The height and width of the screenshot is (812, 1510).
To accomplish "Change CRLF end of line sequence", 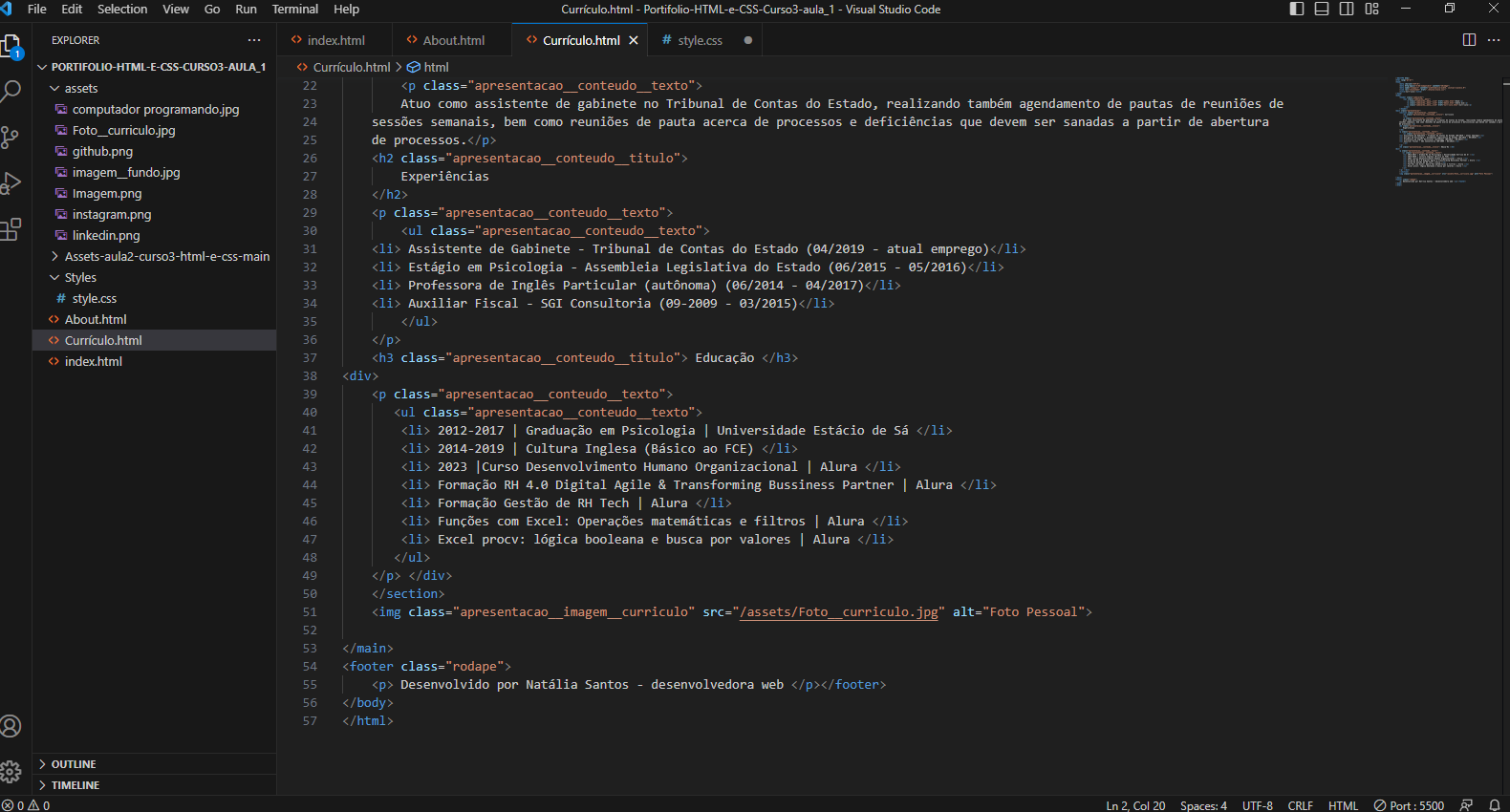I will [x=1300, y=805].
